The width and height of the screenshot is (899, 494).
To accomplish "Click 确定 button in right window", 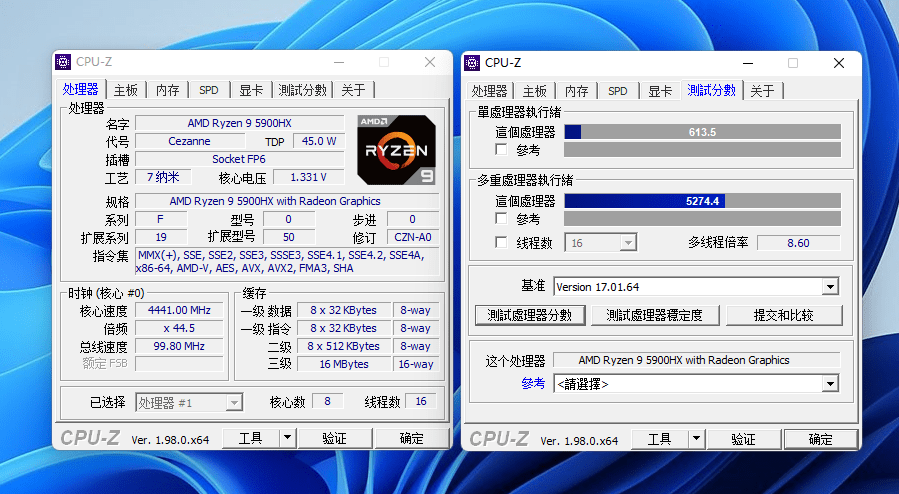I will (820, 440).
